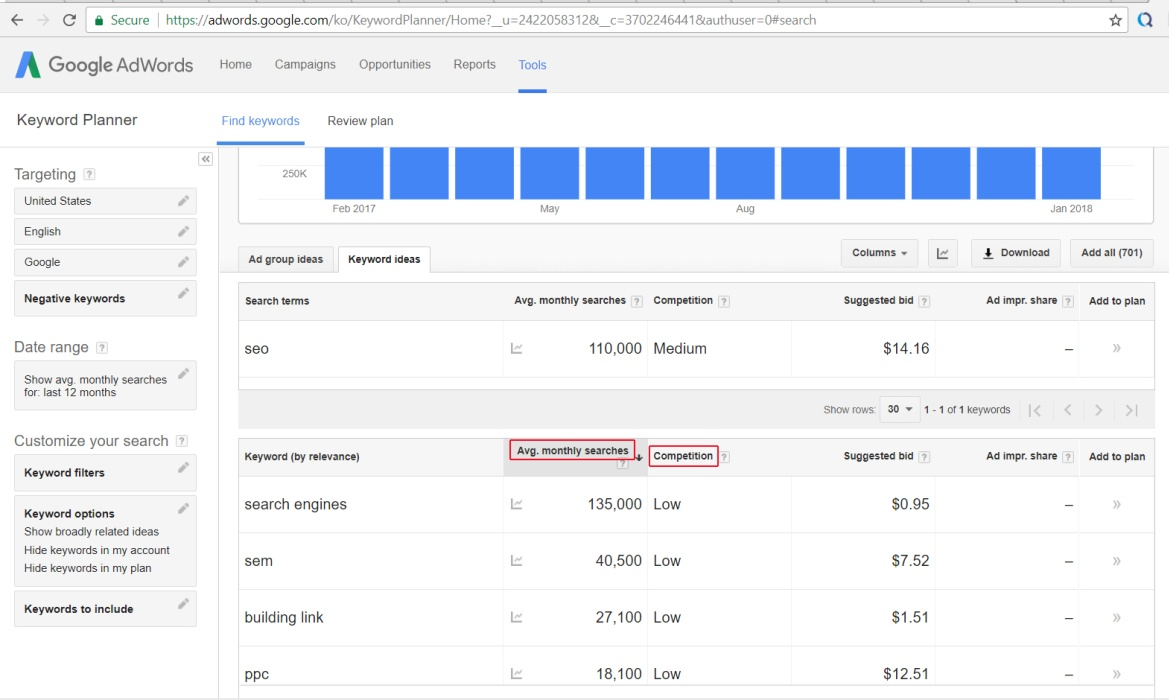The width and height of the screenshot is (1169, 700).
Task: Collapse the left sidebar panel
Action: pos(206,159)
